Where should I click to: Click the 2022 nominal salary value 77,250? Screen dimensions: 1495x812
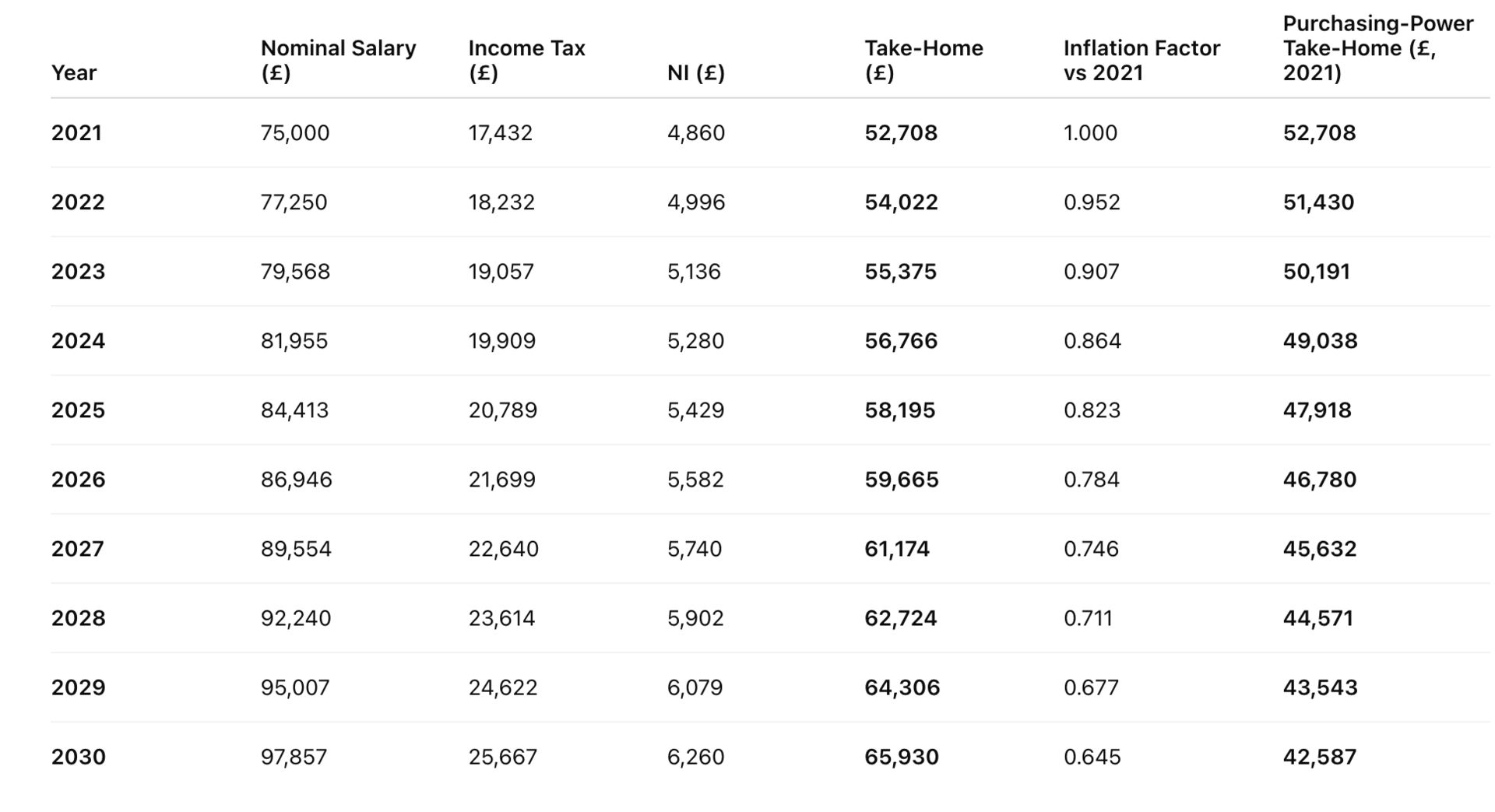294,202
